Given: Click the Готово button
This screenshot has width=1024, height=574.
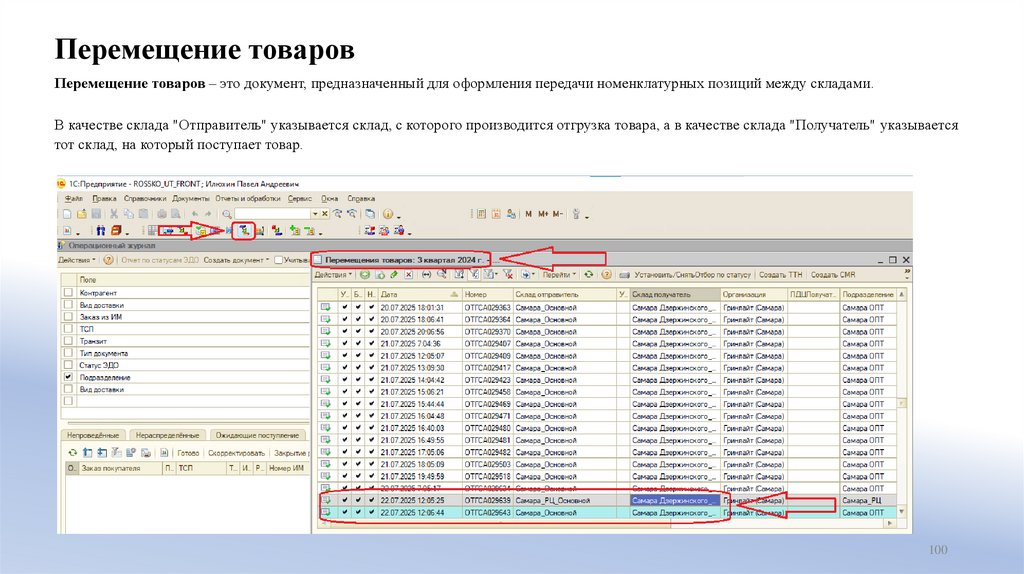Looking at the screenshot, I should point(188,453).
